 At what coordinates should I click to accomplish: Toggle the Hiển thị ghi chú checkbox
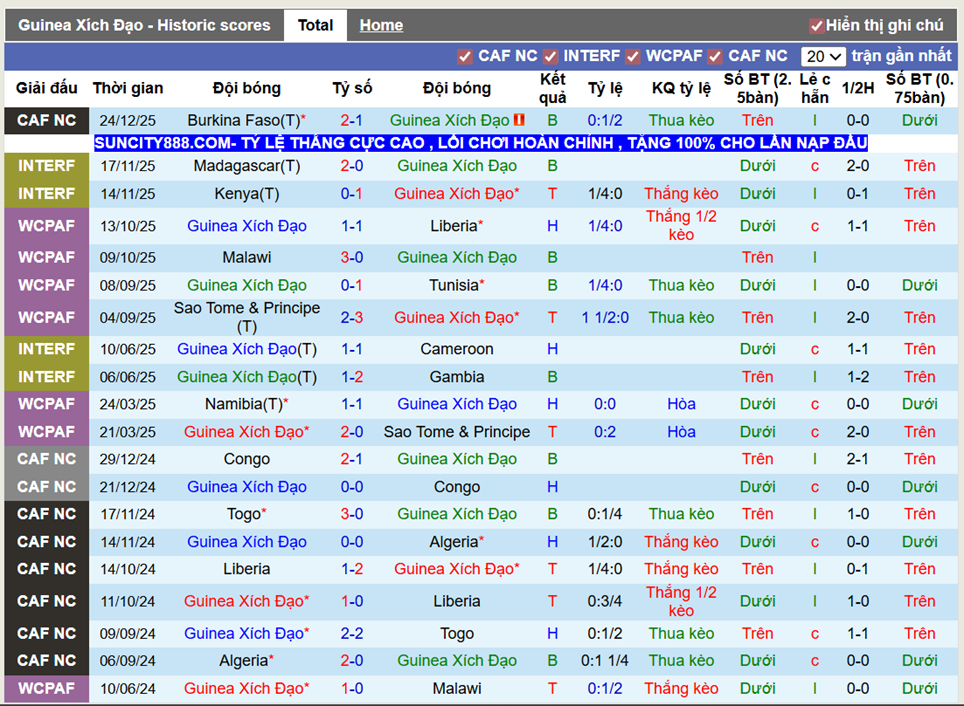816,26
